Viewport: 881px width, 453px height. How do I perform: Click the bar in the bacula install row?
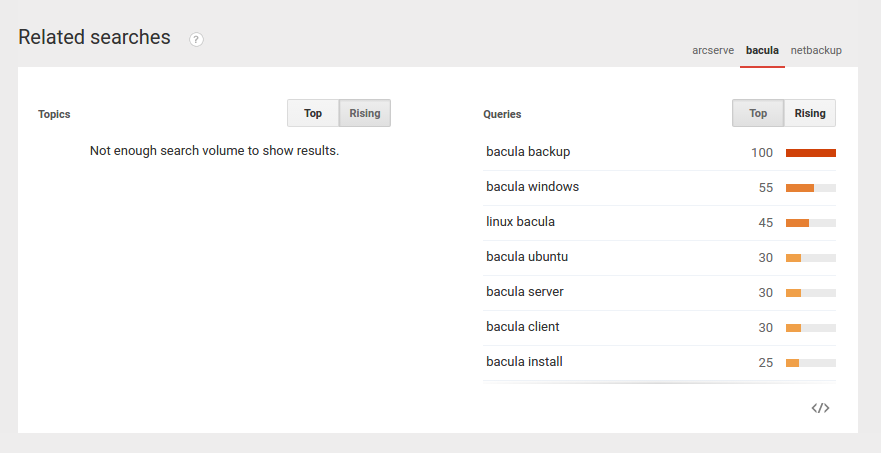tap(811, 363)
